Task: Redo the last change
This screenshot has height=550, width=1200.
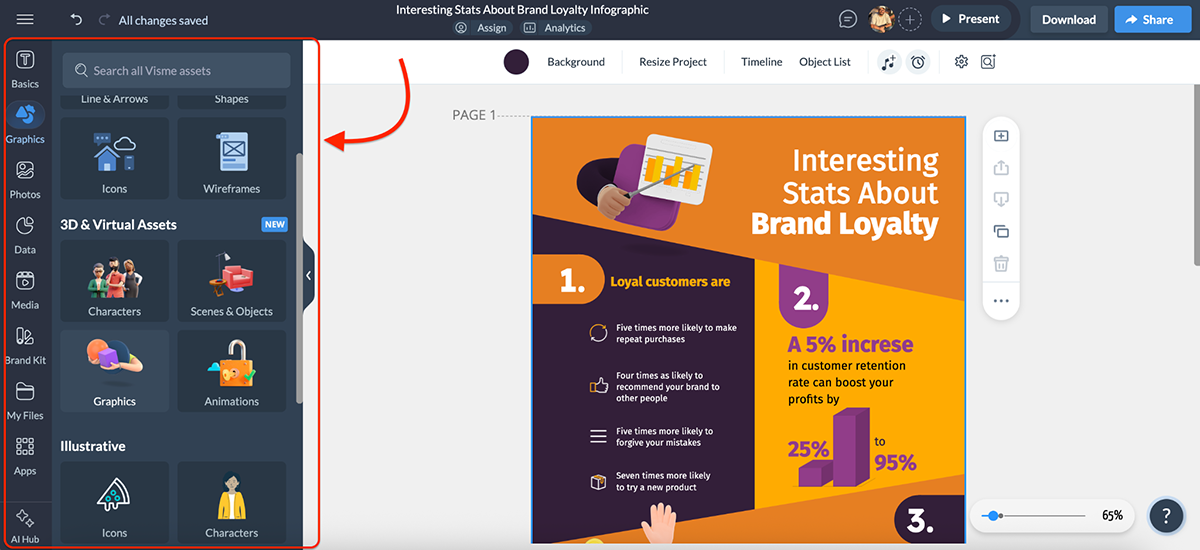Action: 105,19
